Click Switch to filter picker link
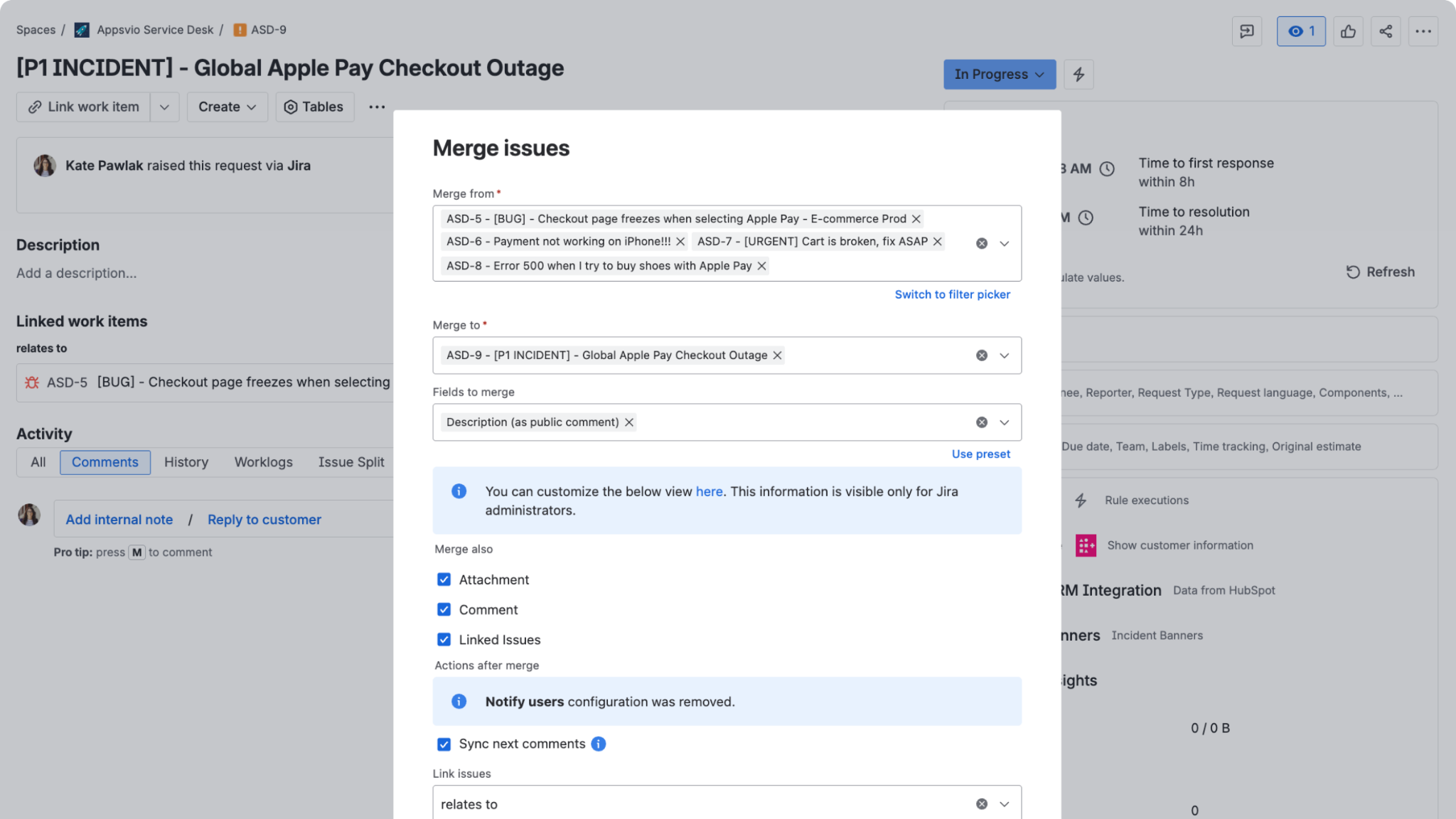This screenshot has width=1456, height=819. tap(952, 294)
